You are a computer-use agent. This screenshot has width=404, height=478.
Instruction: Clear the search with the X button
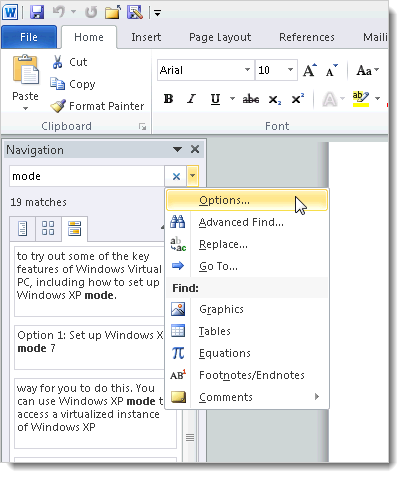(176, 176)
